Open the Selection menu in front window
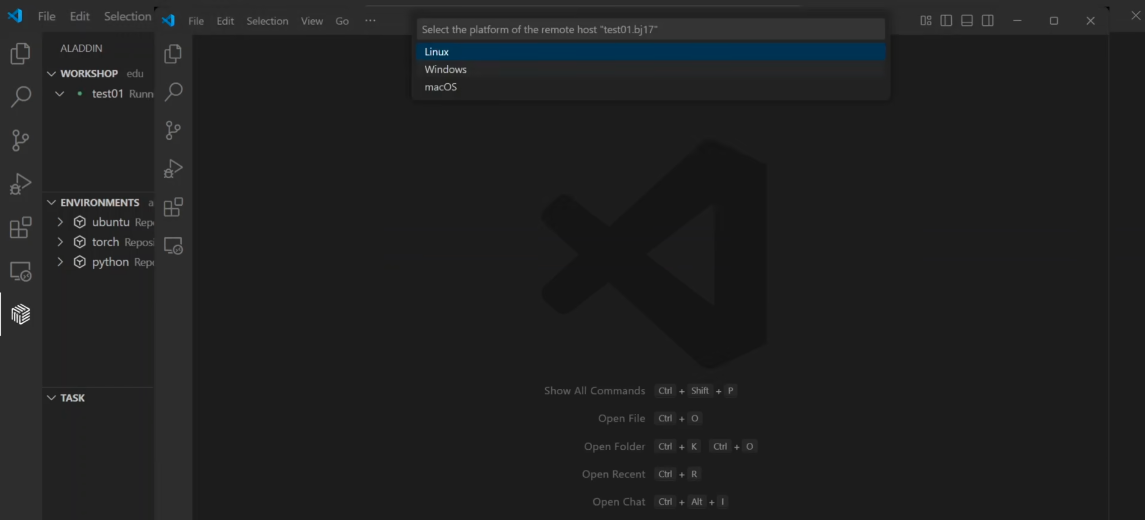The width and height of the screenshot is (1145, 520). pyautogui.click(x=267, y=21)
